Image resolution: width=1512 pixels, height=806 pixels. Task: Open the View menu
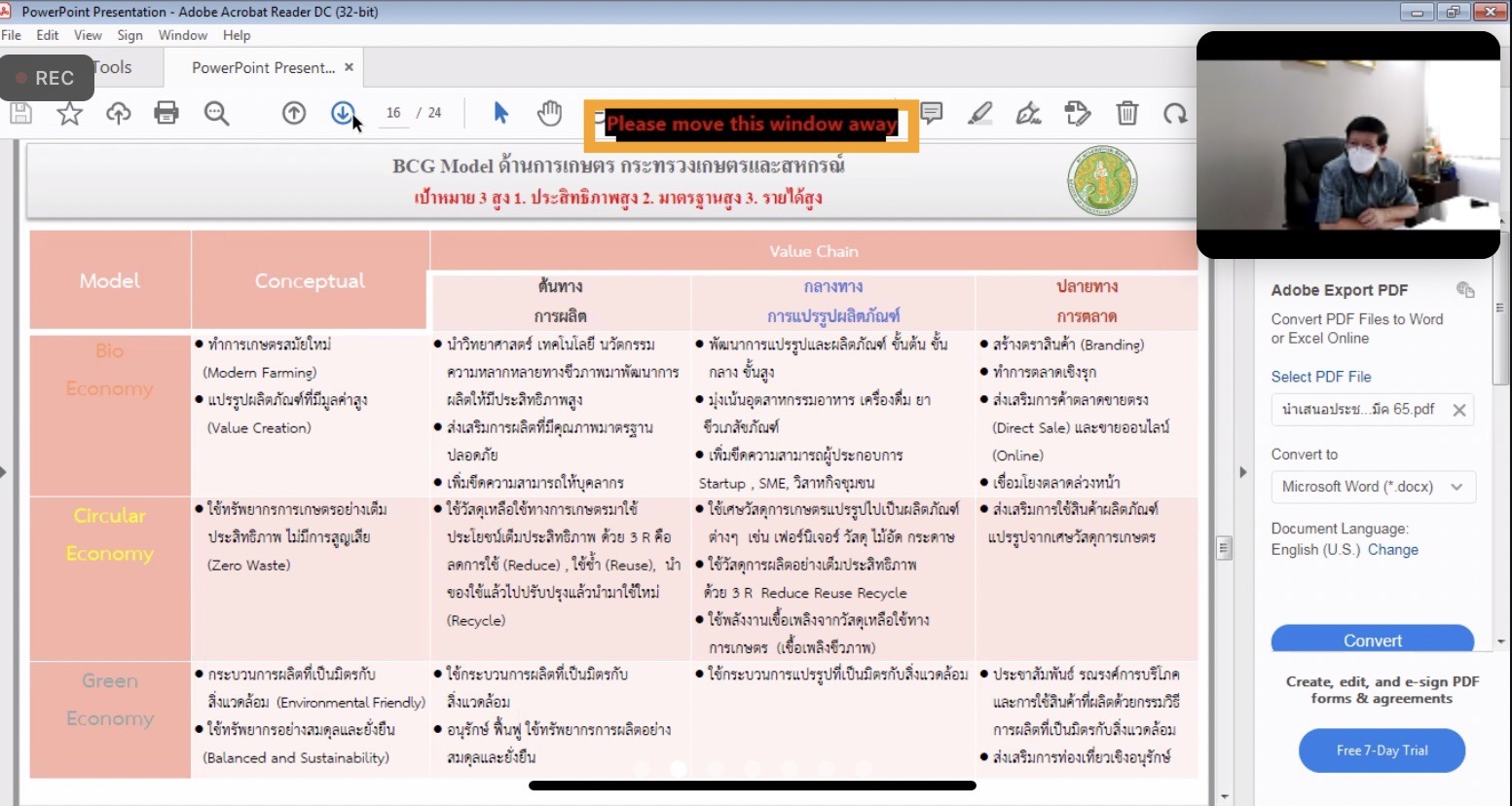88,35
